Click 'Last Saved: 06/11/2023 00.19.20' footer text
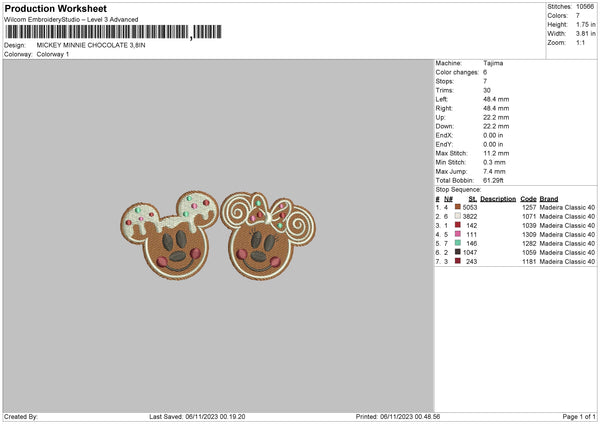Image resolution: width=600 pixels, height=424 pixels. point(197,417)
